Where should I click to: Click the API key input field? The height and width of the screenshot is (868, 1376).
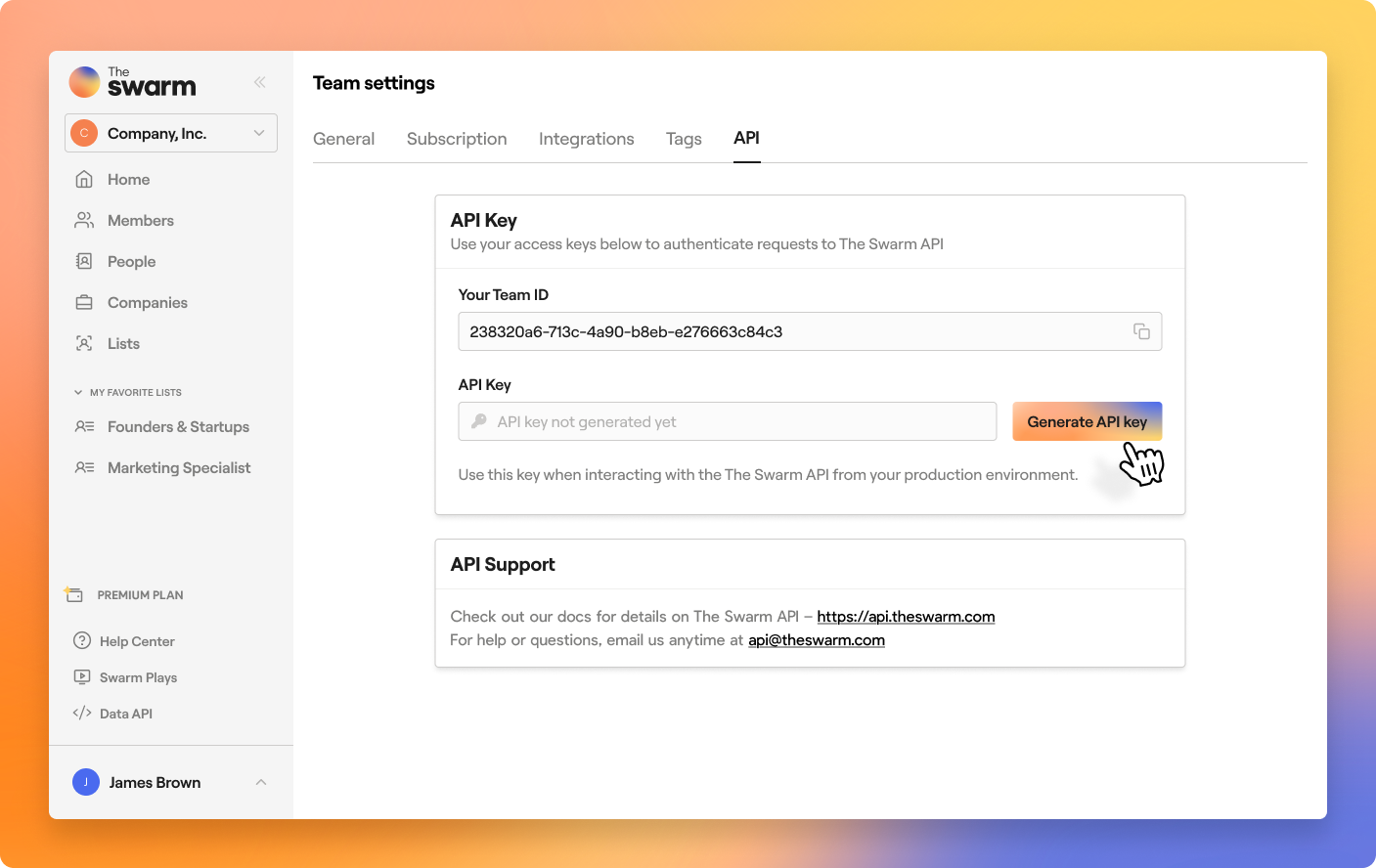coord(727,421)
